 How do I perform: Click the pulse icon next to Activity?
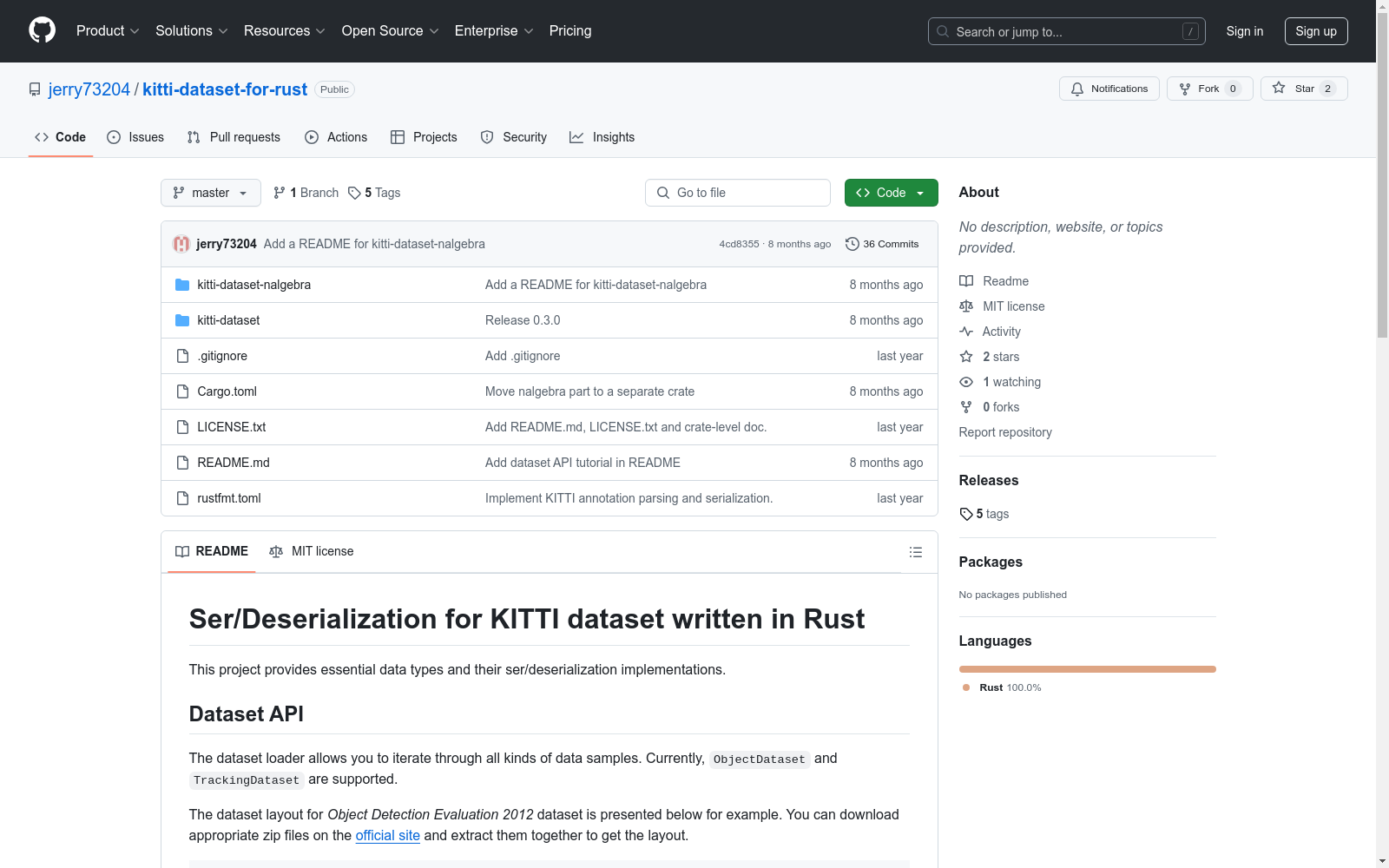966,332
